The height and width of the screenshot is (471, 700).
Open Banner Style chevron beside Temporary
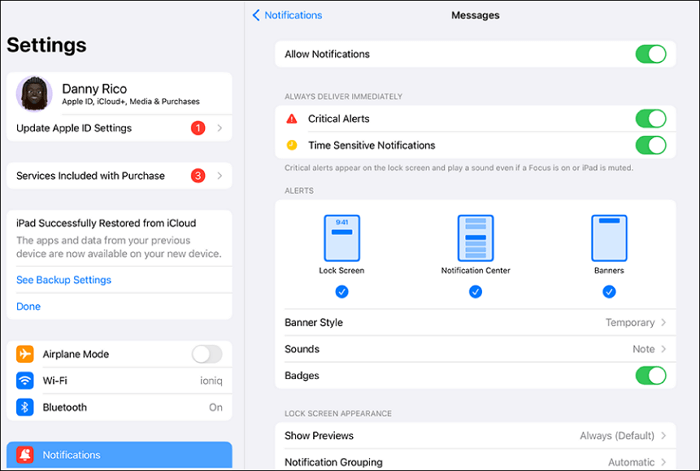click(663, 322)
